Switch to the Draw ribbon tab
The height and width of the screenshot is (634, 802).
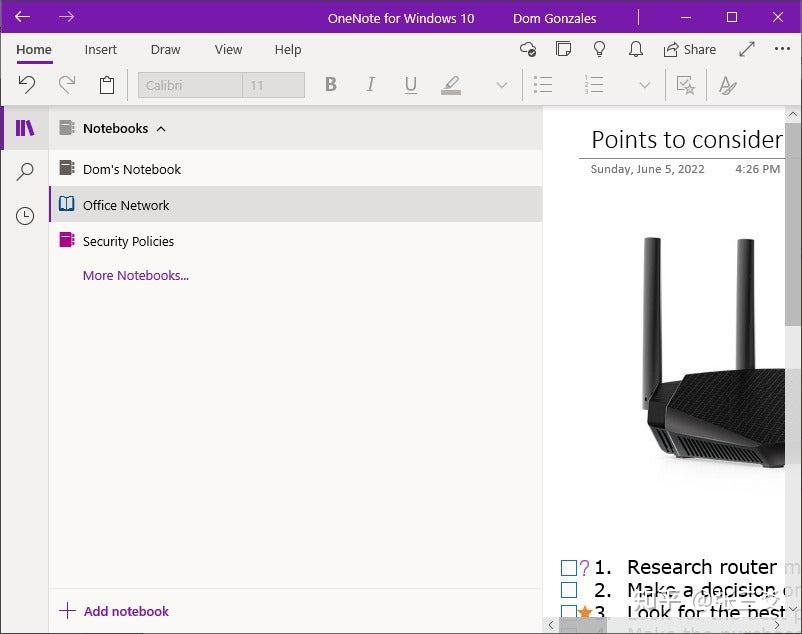point(165,50)
